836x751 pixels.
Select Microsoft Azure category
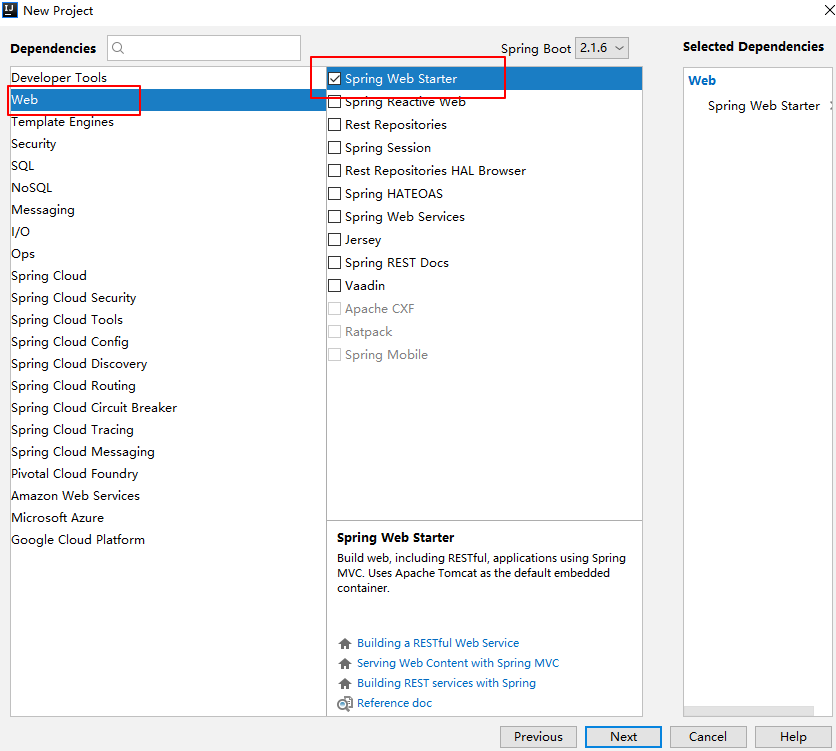pos(168,518)
